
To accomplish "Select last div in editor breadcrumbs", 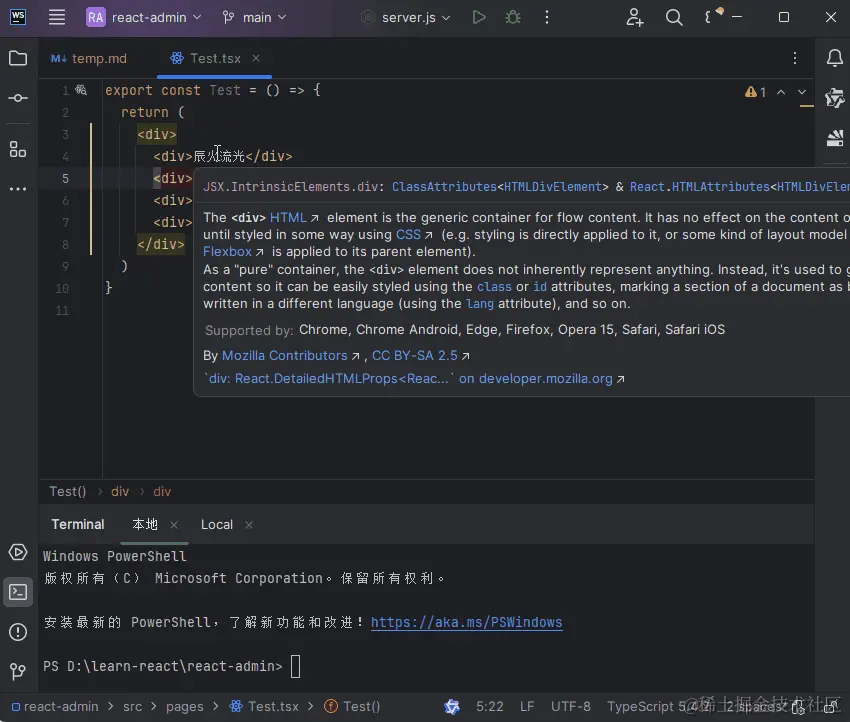I will coord(162,492).
